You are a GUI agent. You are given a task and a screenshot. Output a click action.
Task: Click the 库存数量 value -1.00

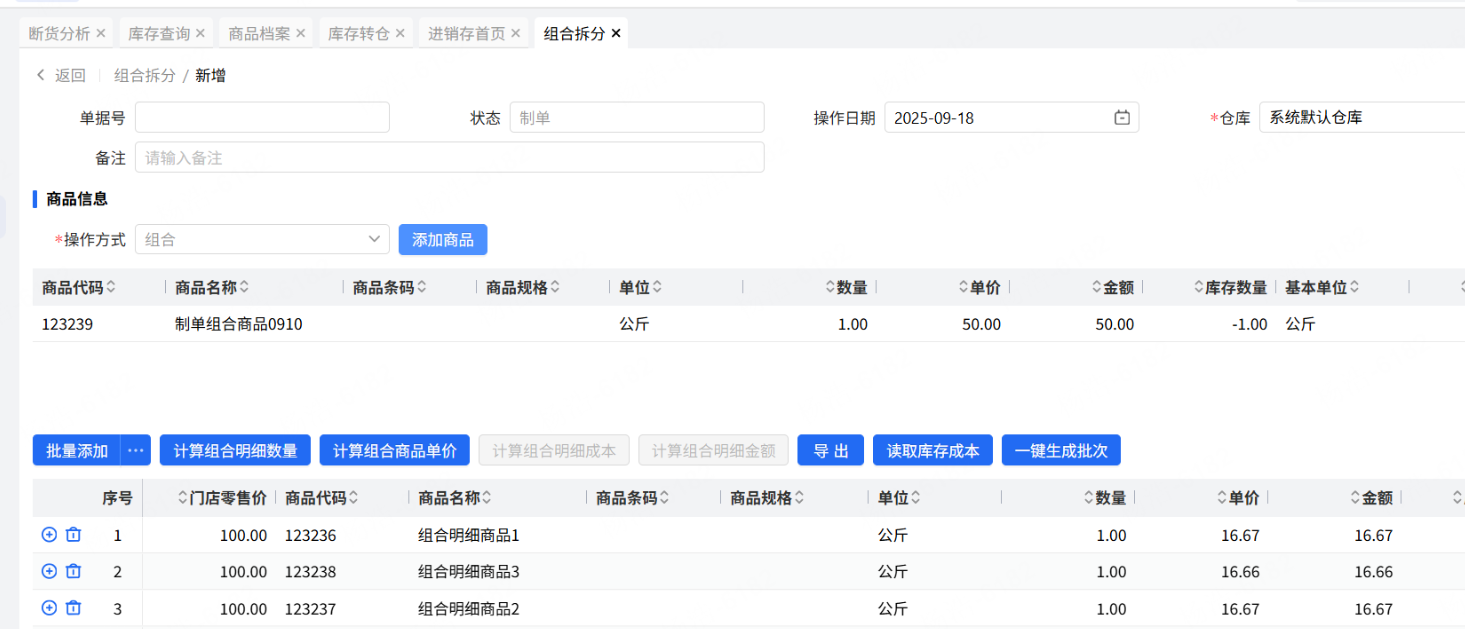point(1249,324)
